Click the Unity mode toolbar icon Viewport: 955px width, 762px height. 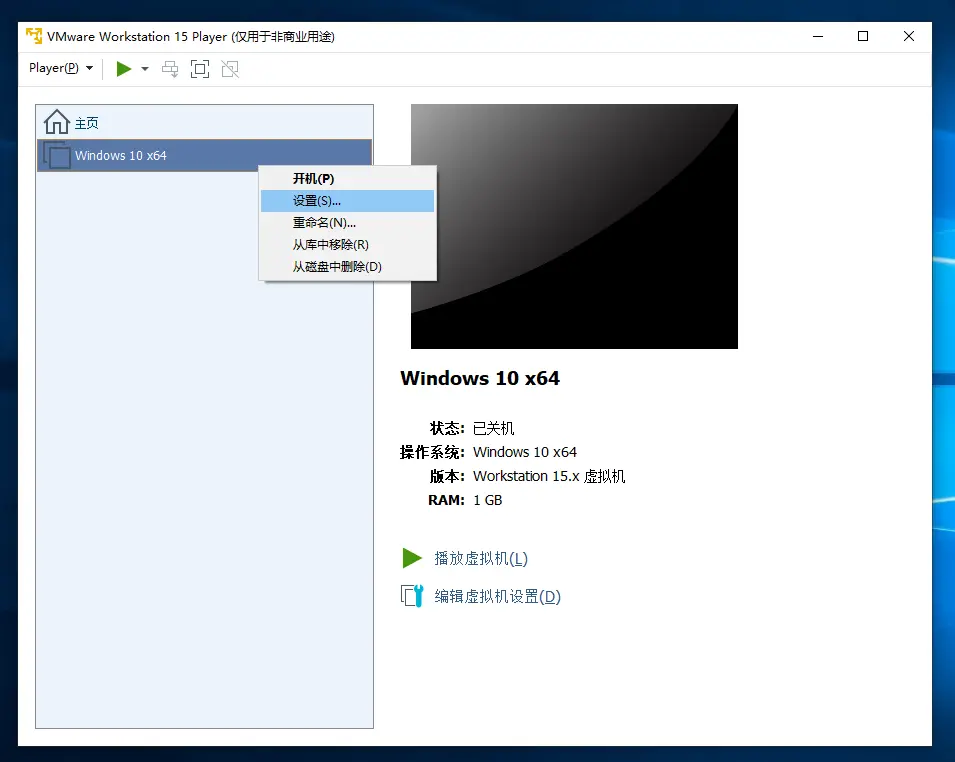coord(230,69)
